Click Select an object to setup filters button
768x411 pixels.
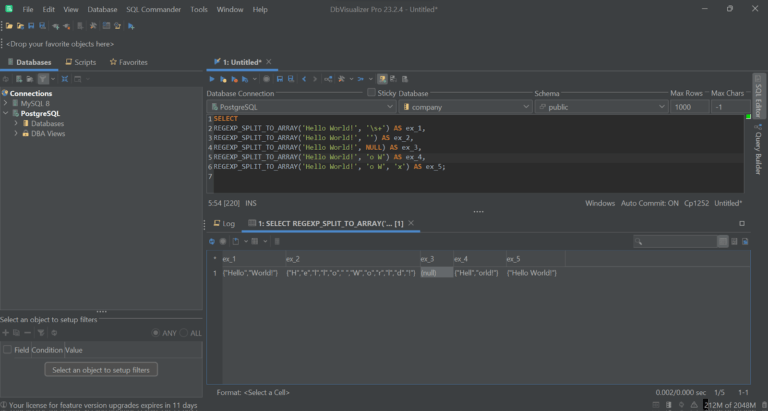click(101, 370)
